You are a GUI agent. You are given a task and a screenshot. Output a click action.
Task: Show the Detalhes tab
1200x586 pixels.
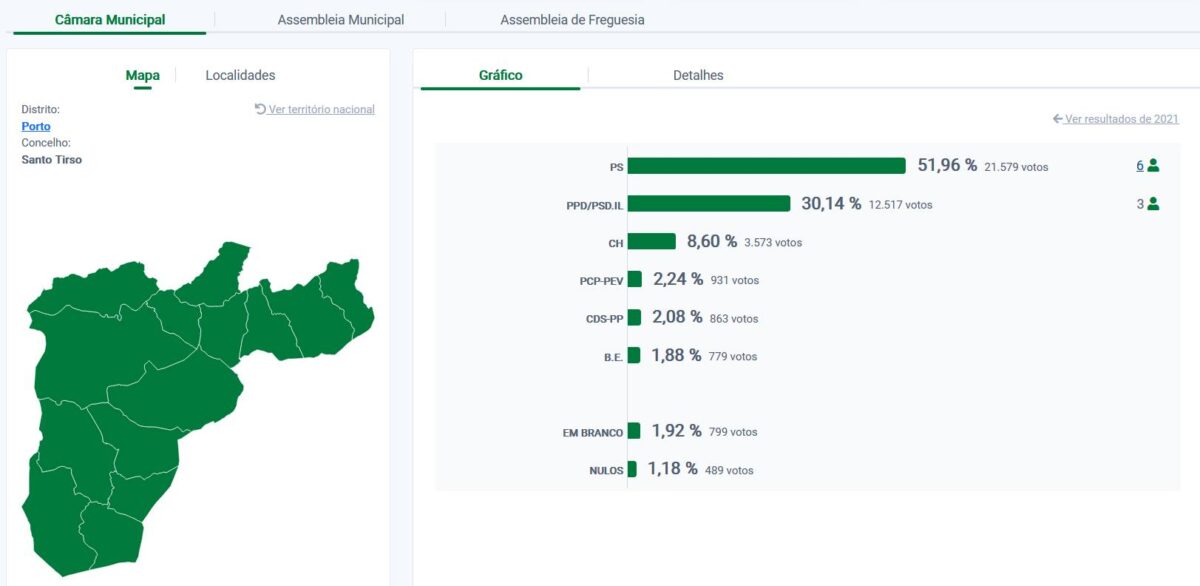click(x=698, y=75)
